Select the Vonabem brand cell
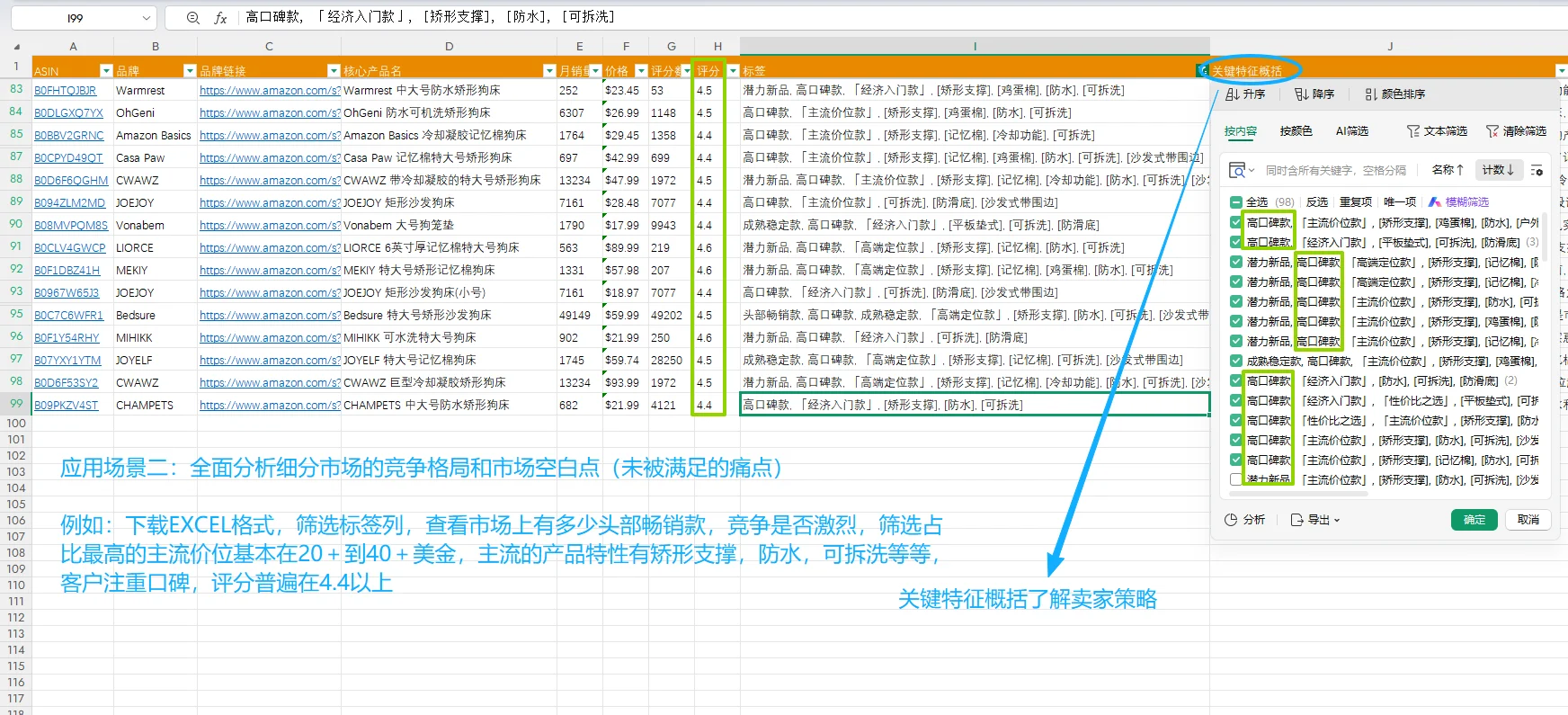 pyautogui.click(x=156, y=226)
